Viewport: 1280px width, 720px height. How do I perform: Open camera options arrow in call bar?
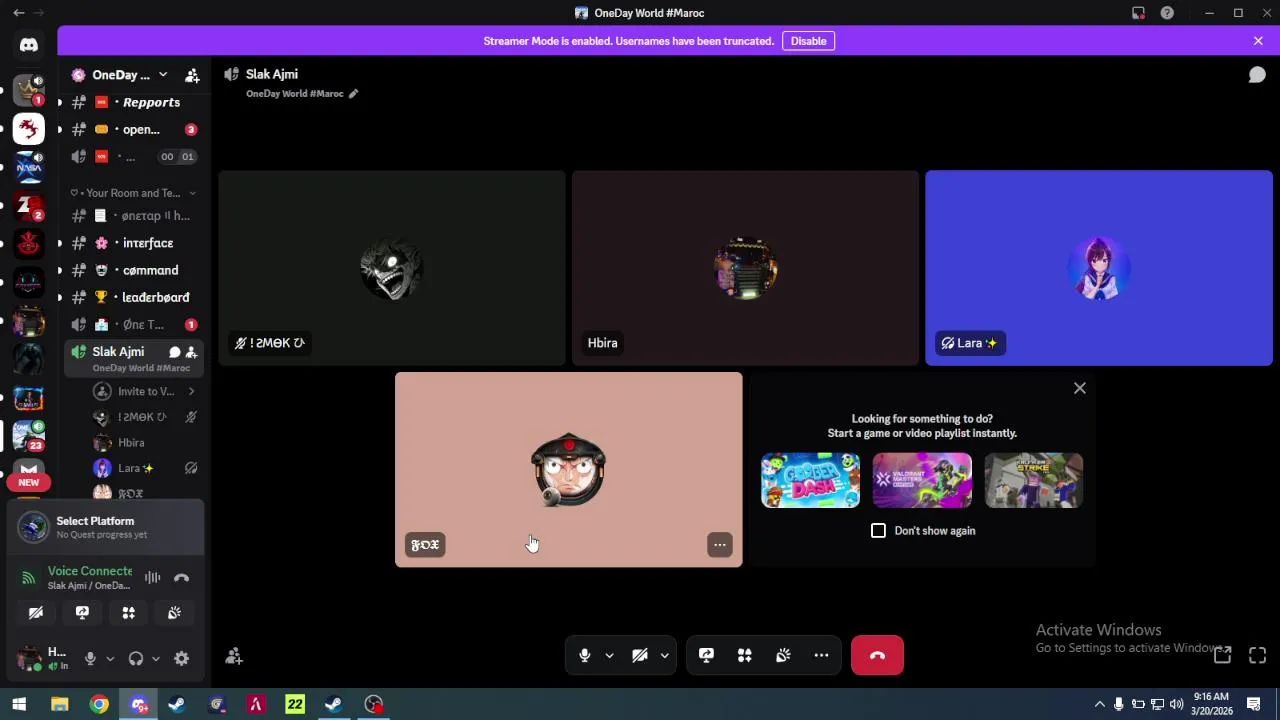click(664, 656)
